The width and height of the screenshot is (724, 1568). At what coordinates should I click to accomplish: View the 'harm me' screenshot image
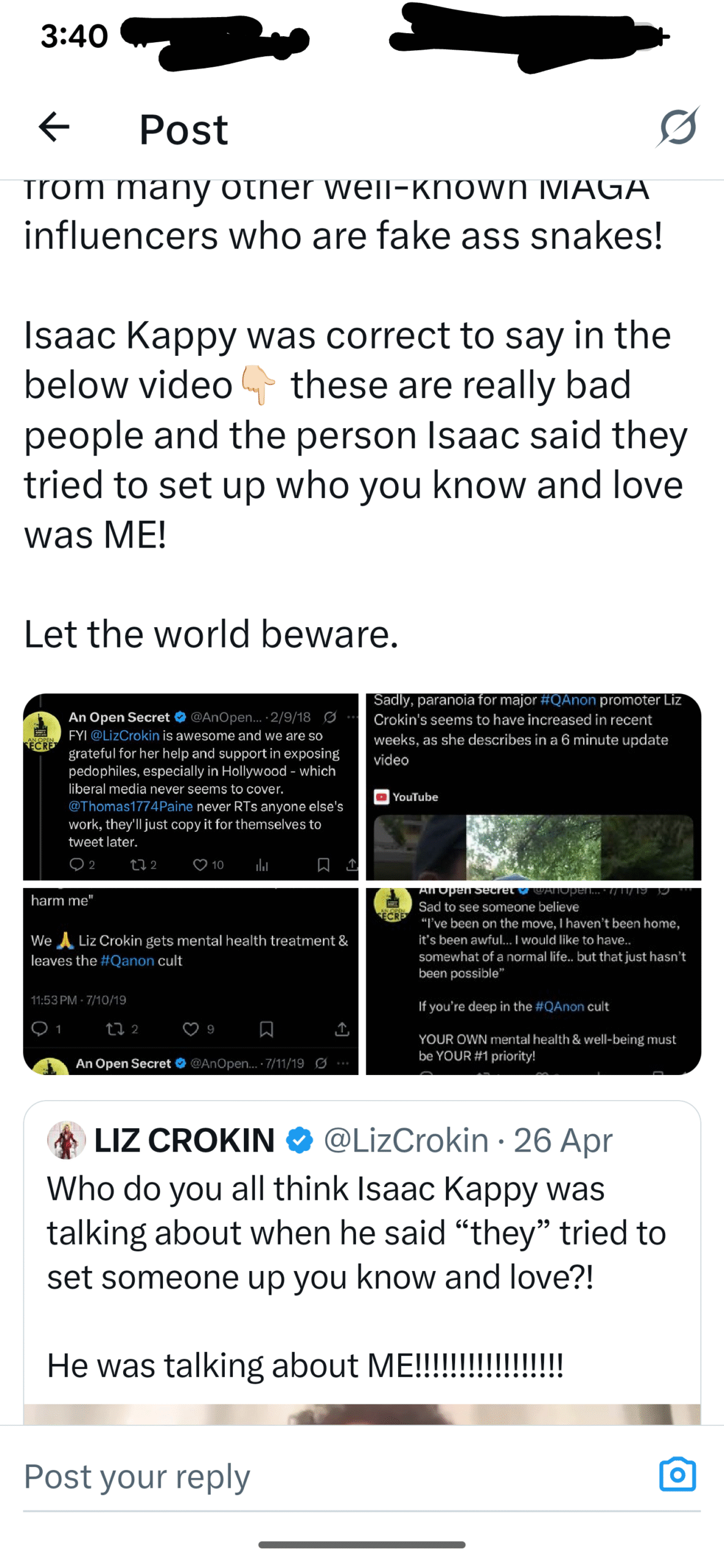[190, 981]
